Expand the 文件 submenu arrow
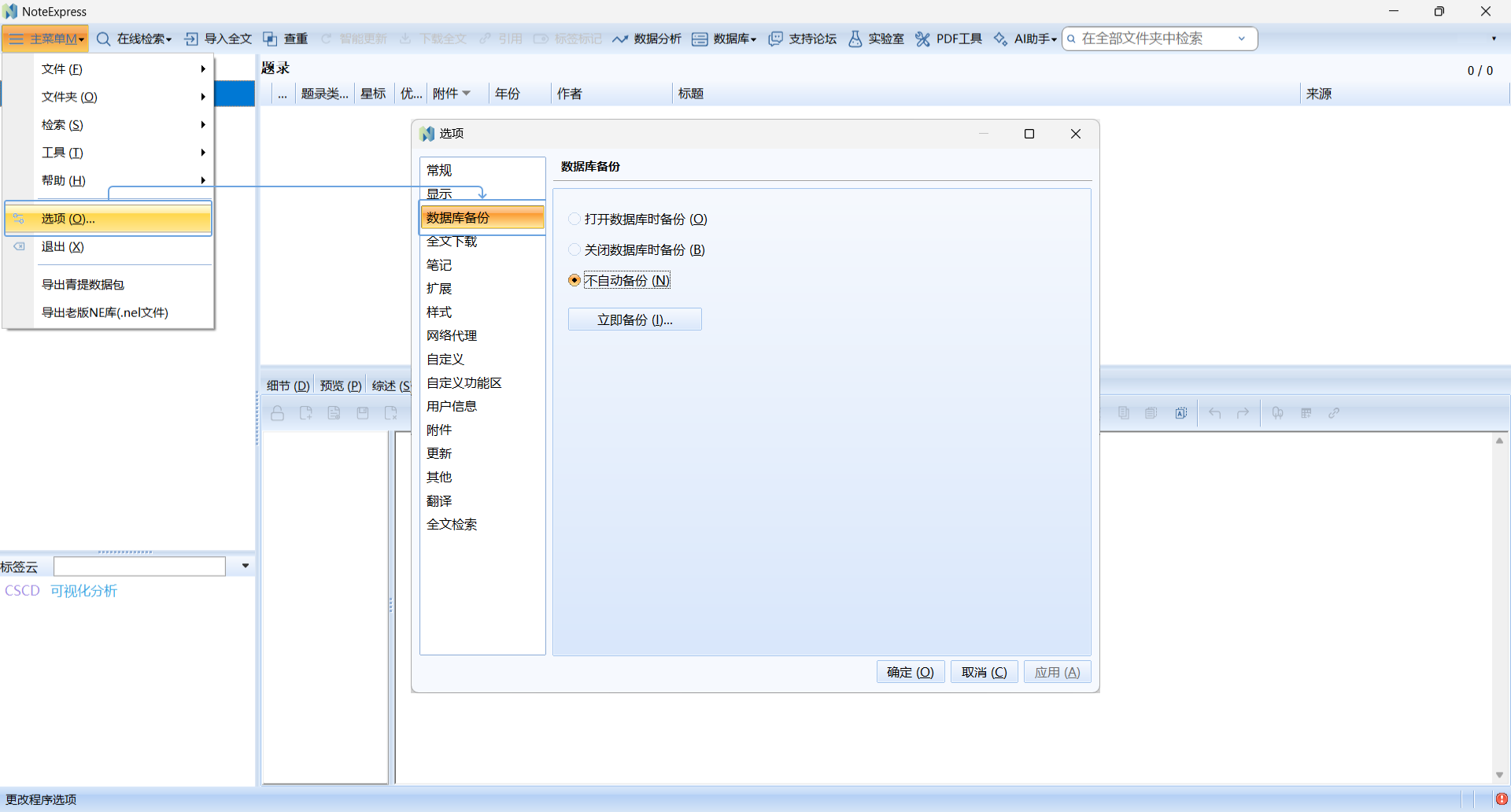 click(203, 69)
